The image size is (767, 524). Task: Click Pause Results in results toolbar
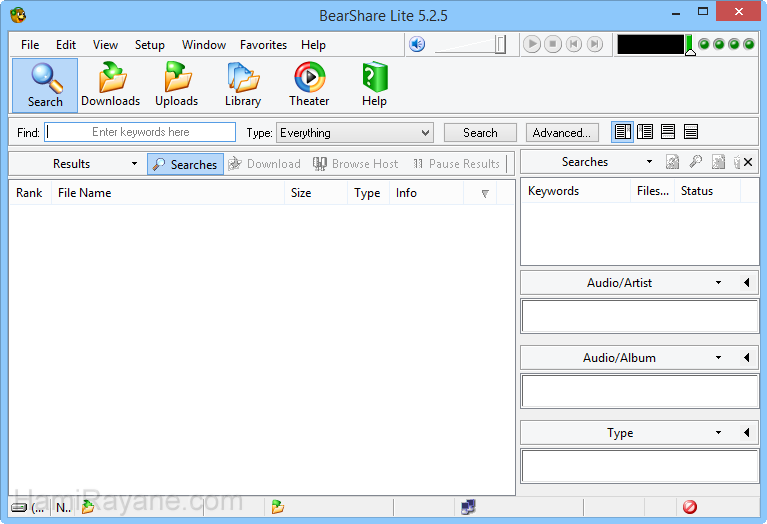click(x=456, y=164)
